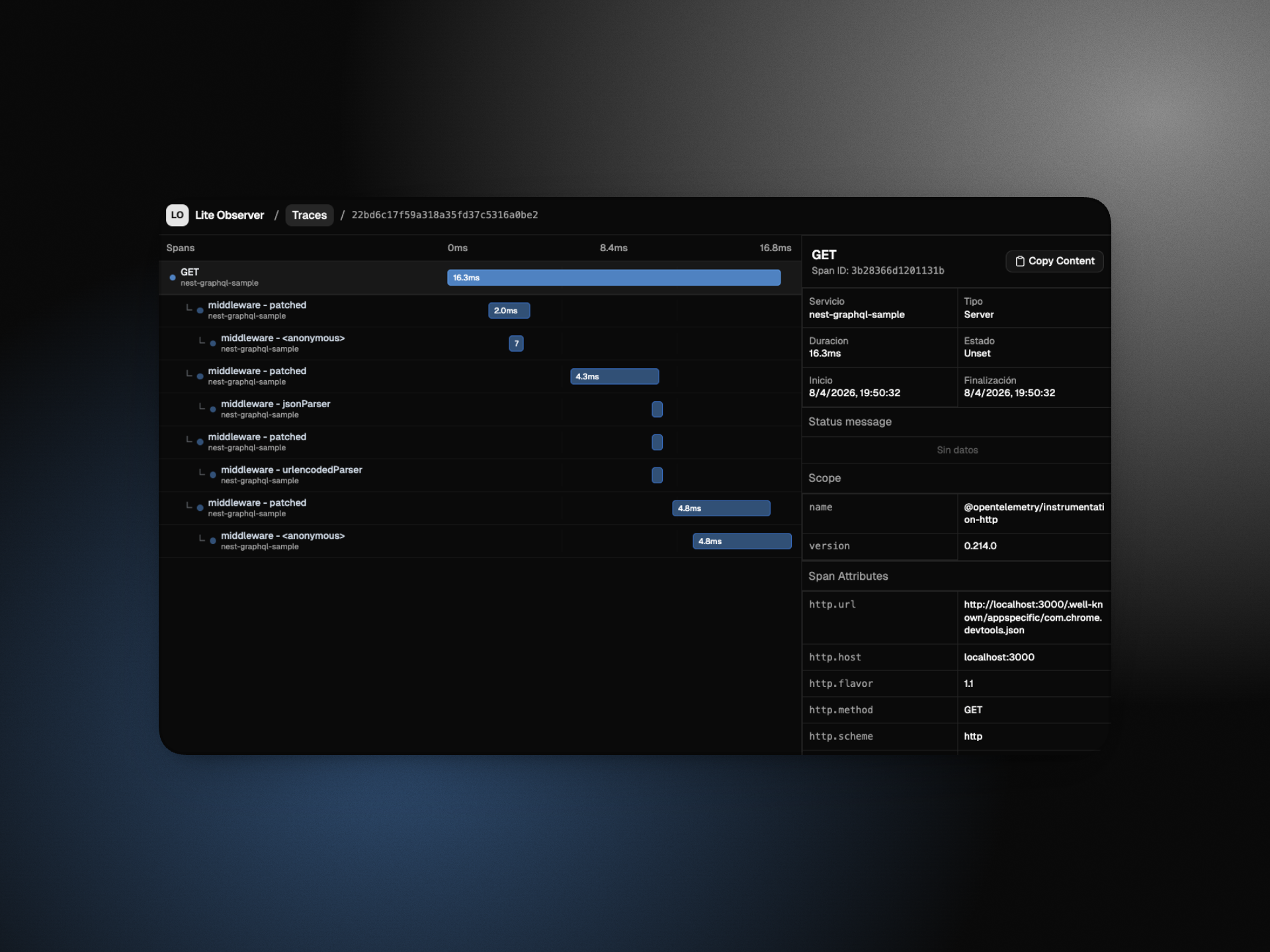Click the Spans column header
1270x952 pixels.
(x=180, y=248)
